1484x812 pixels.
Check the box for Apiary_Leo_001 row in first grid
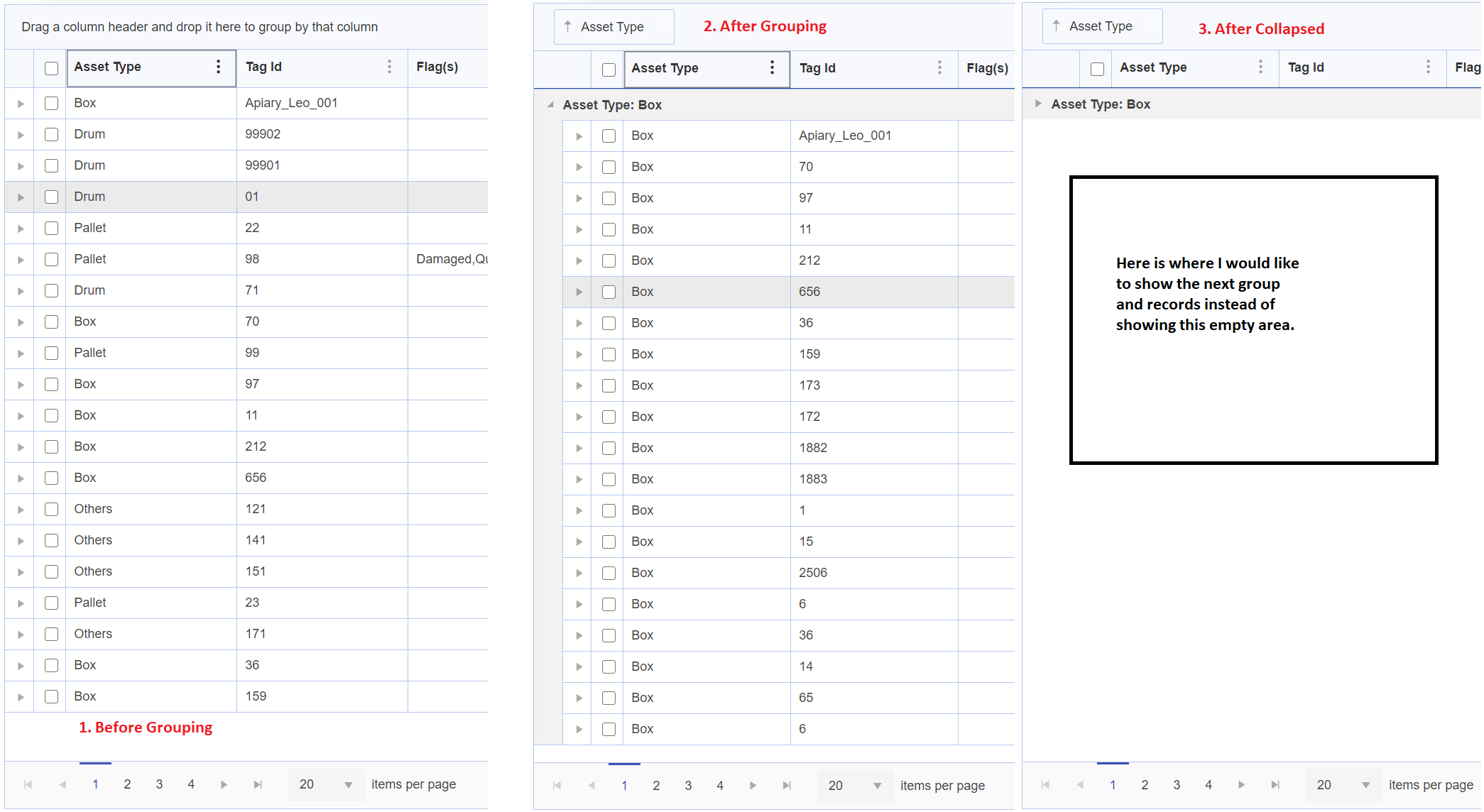[x=51, y=103]
